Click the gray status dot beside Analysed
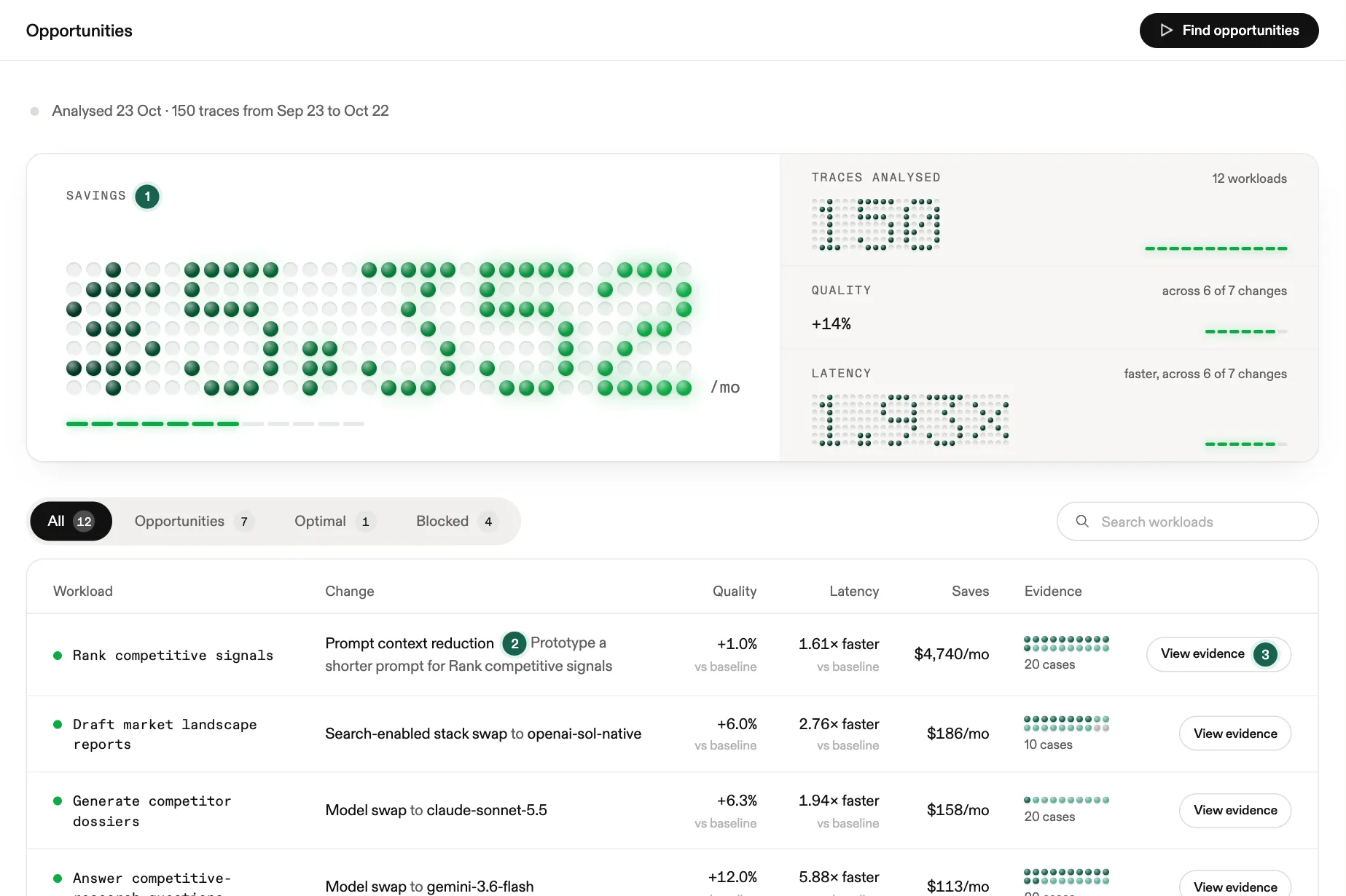Viewport: 1346px width, 896px height. coord(34,111)
